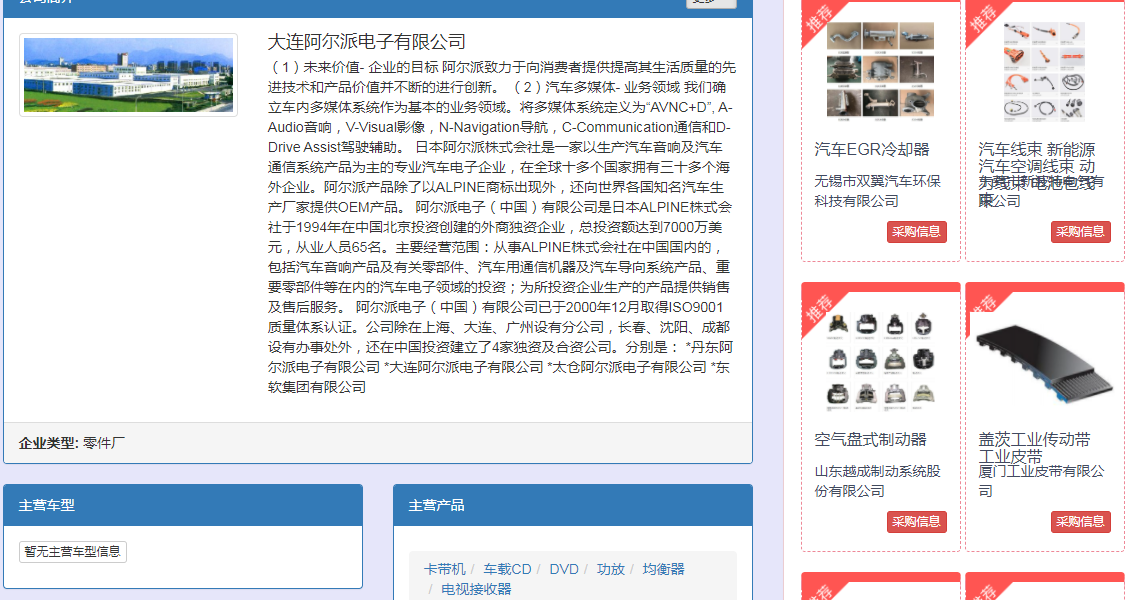Open the 空气盘式制动器 product title
The image size is (1138, 600).
(870, 440)
